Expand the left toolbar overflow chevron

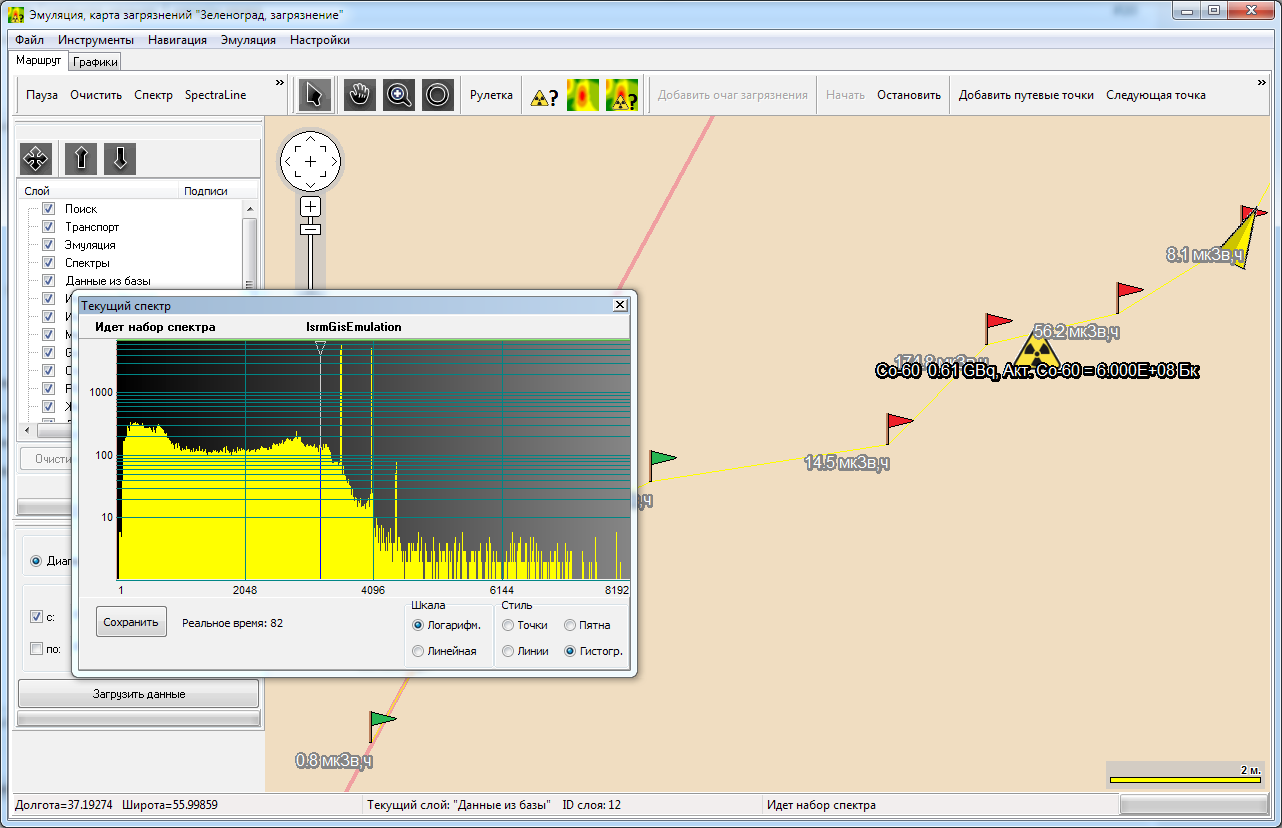(x=280, y=82)
